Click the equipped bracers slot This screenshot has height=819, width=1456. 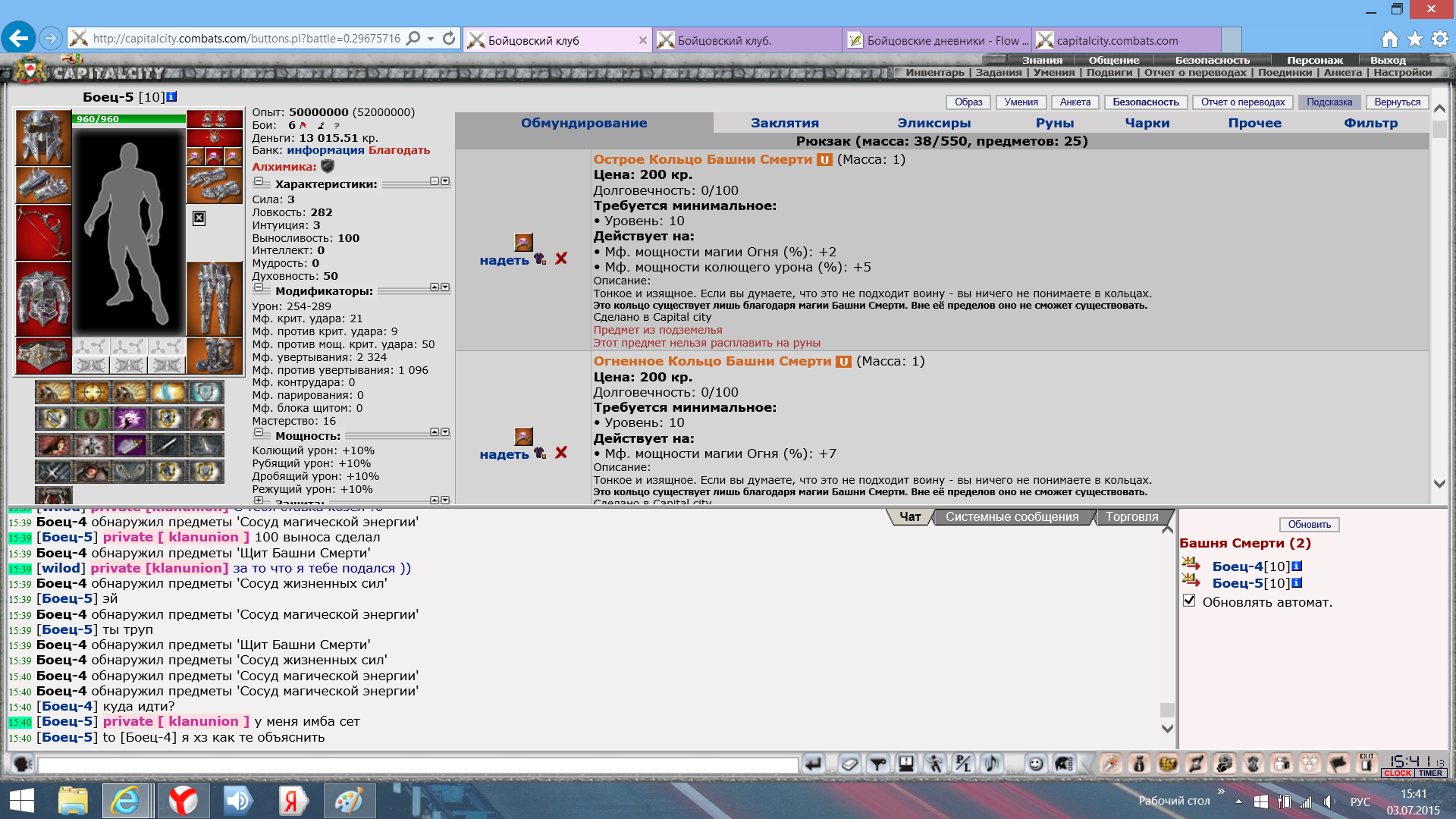43,186
